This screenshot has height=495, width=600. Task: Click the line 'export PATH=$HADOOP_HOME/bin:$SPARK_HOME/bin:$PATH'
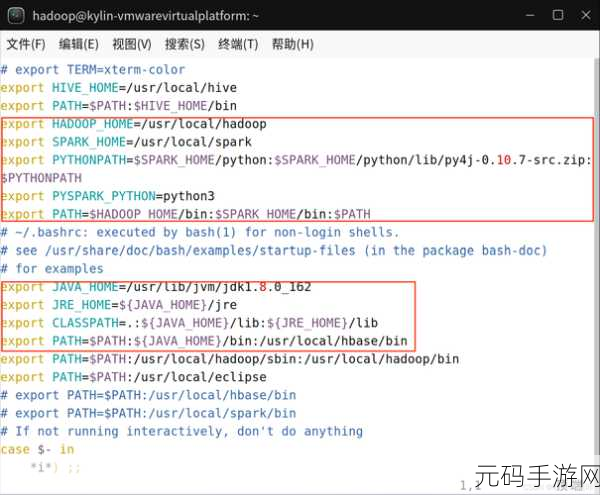click(185, 214)
